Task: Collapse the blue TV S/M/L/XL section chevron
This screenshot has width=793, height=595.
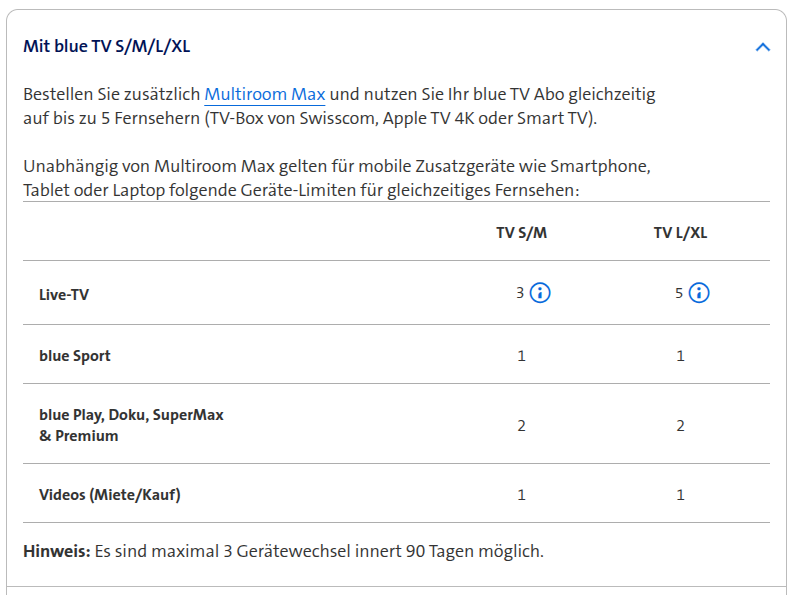Action: 763,47
